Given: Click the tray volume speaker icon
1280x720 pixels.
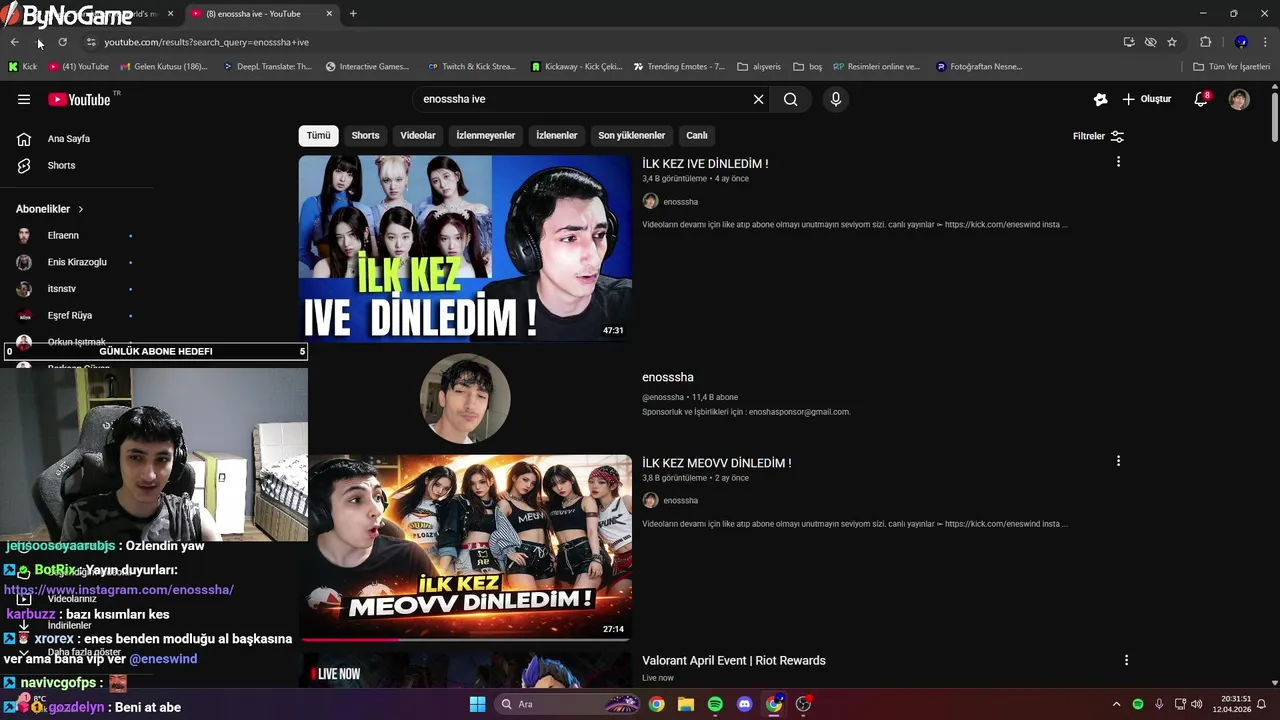Looking at the screenshot, I should [1197, 704].
